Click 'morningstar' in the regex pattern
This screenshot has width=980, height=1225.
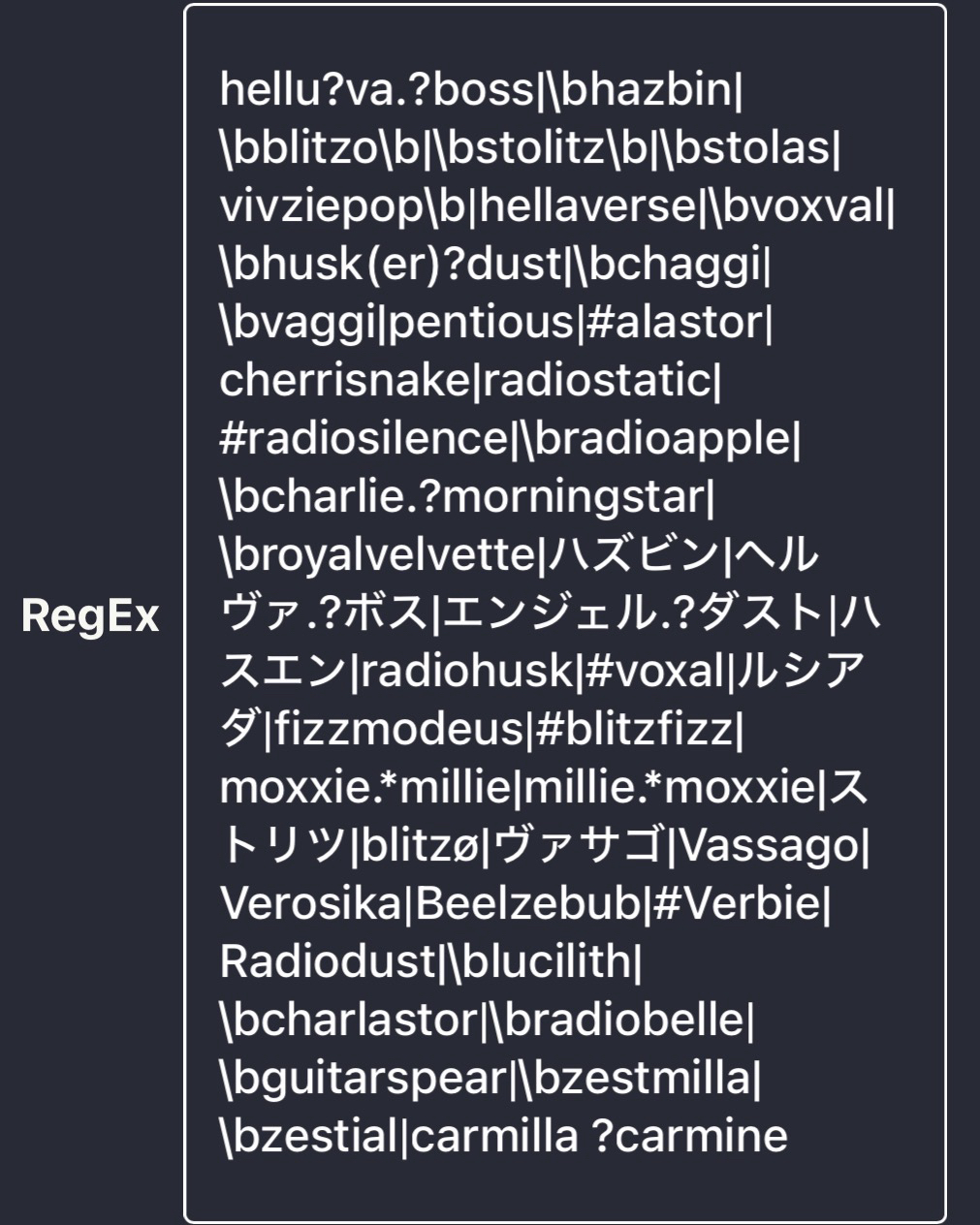point(580,497)
